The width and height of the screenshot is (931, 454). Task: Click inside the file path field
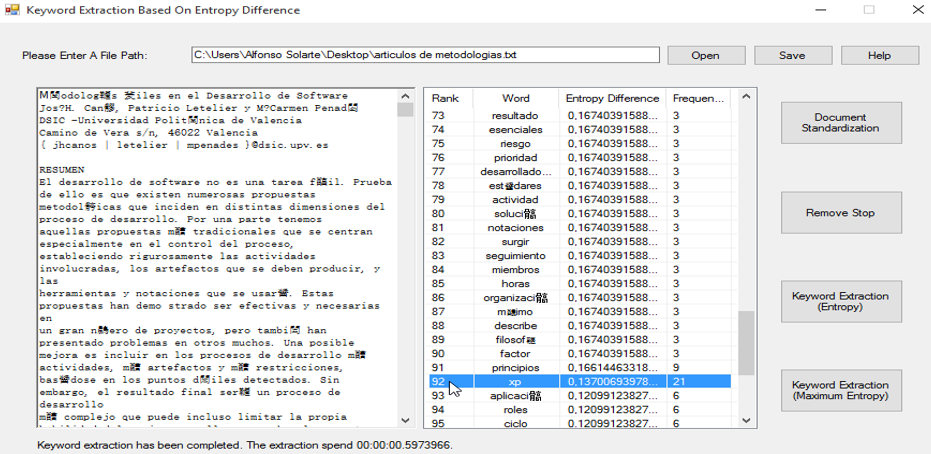coord(425,55)
